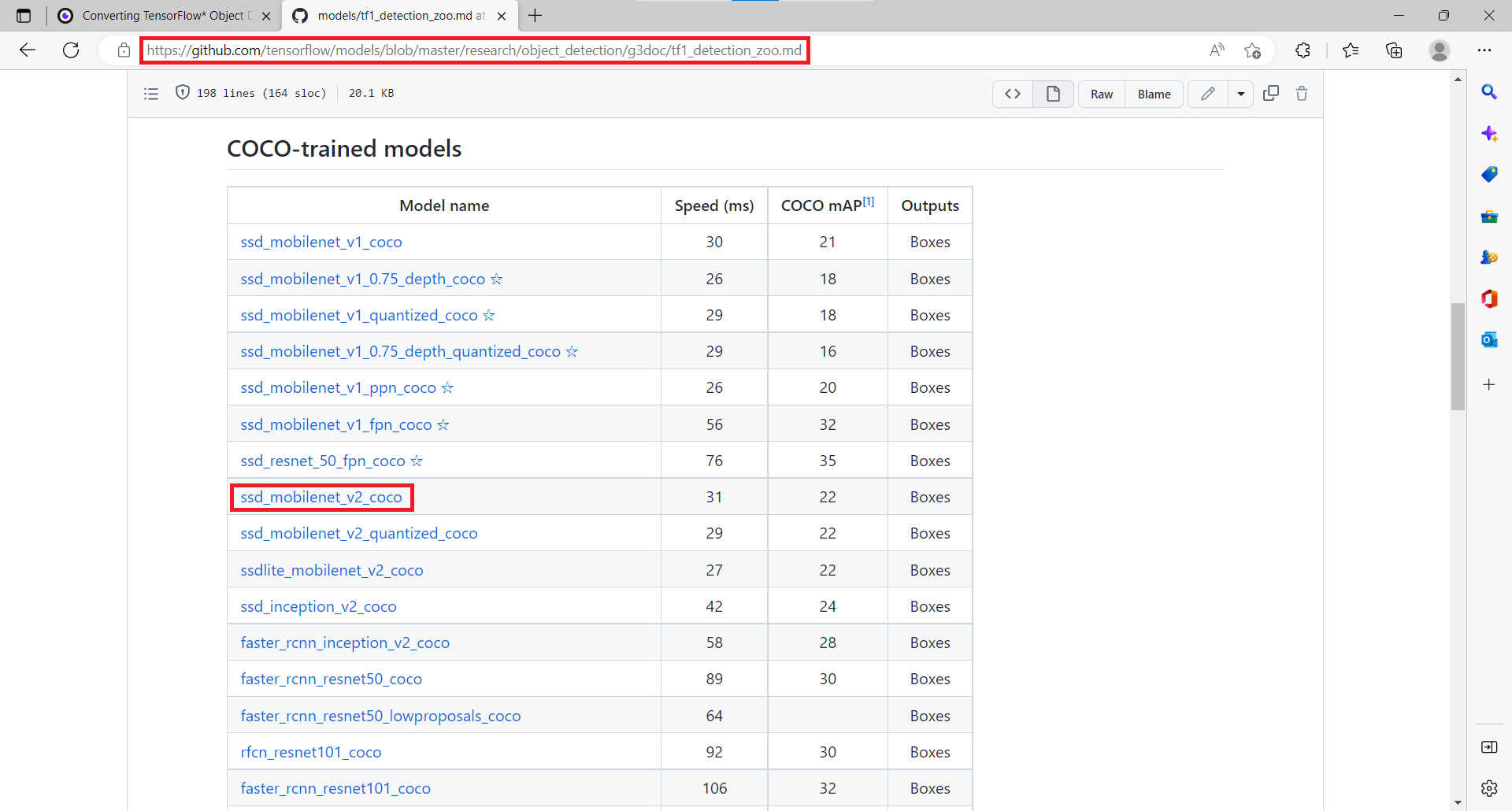The width and height of the screenshot is (1512, 811).
Task: Switch to Converting TensorFlow Object tab
Action: click(165, 16)
